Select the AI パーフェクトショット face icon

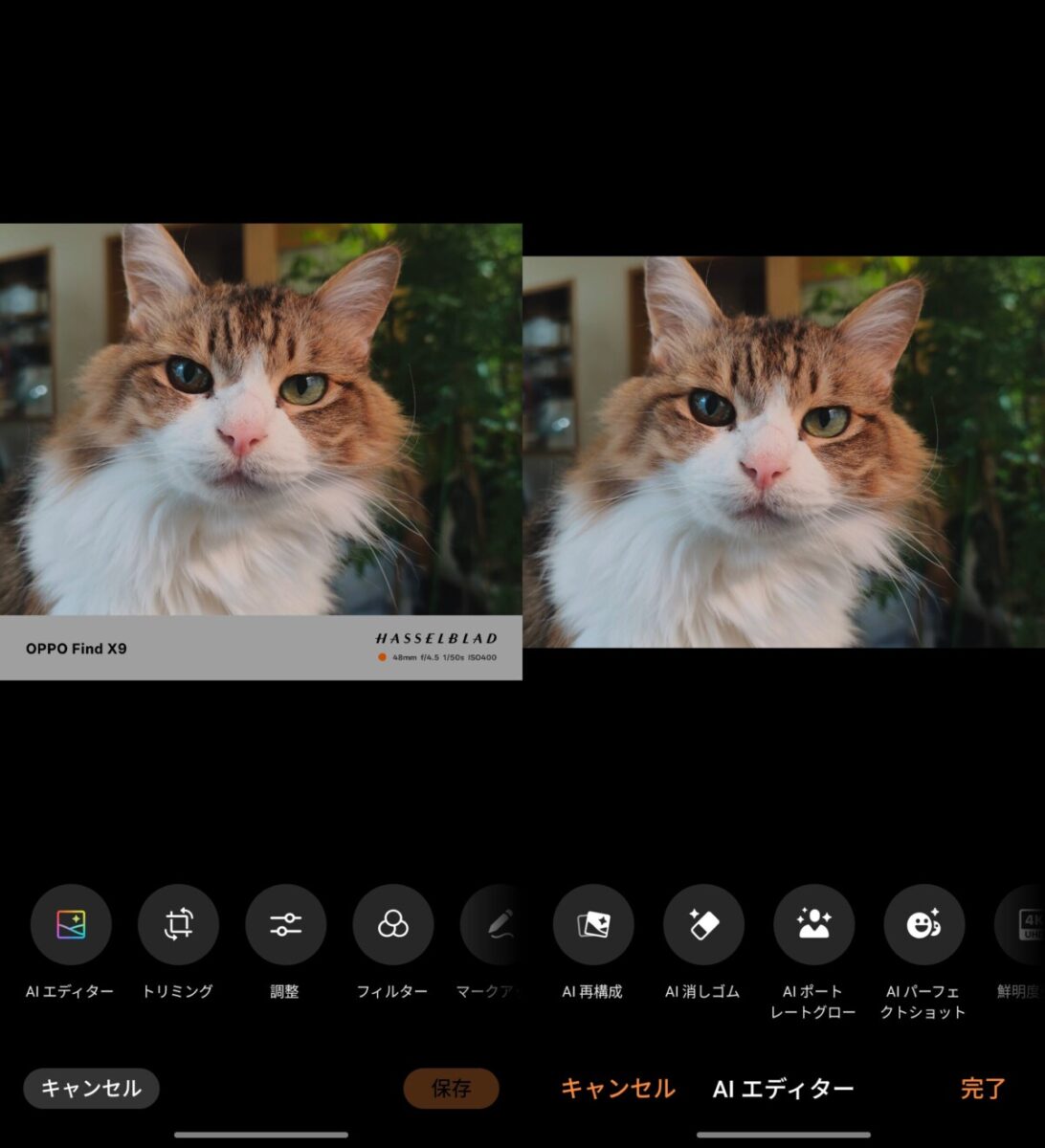[923, 925]
